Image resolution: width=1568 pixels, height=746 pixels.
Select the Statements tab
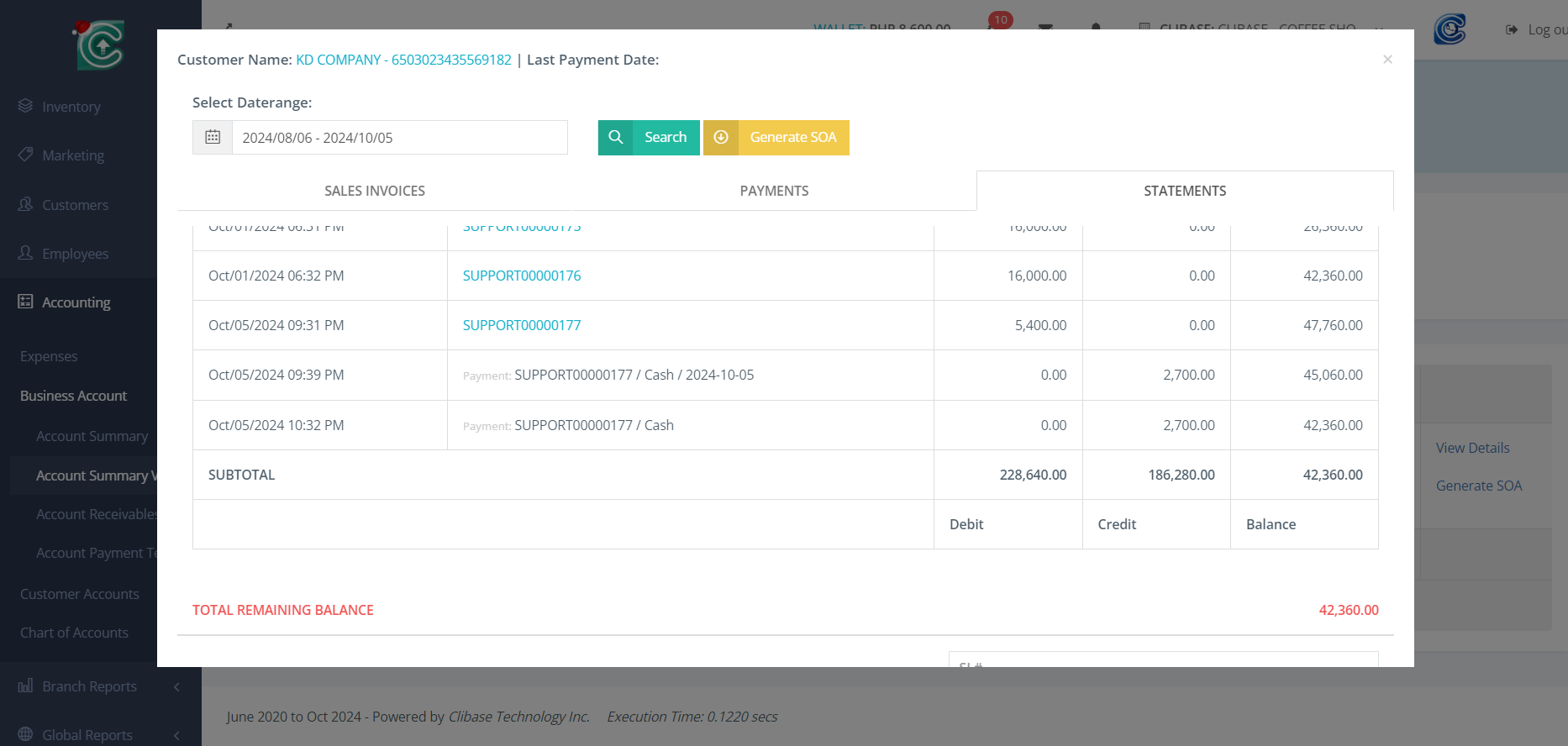pyautogui.click(x=1184, y=192)
